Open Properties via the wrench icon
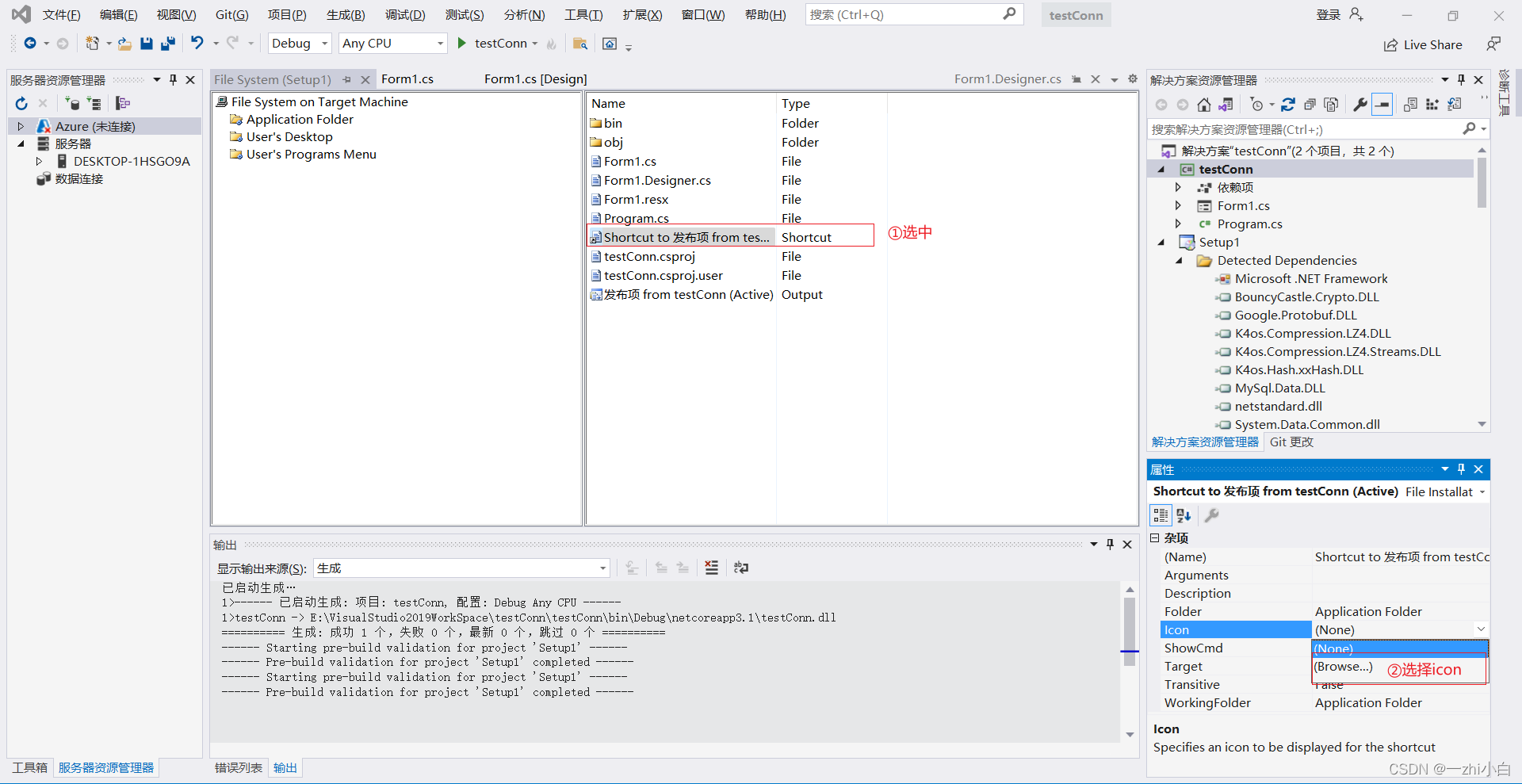Screen dimensions: 1522x784 (1360, 105)
